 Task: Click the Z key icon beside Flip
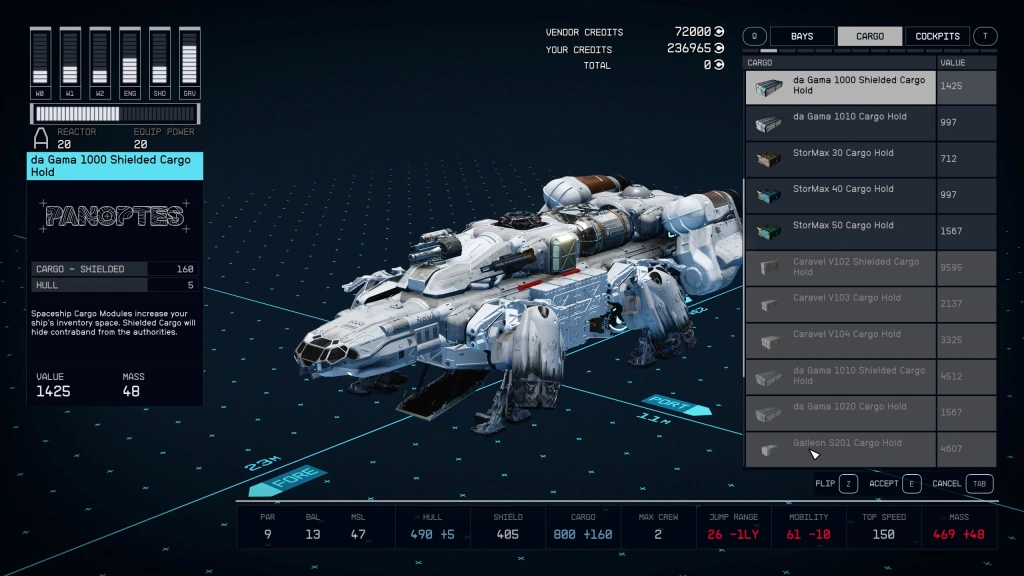click(x=848, y=484)
